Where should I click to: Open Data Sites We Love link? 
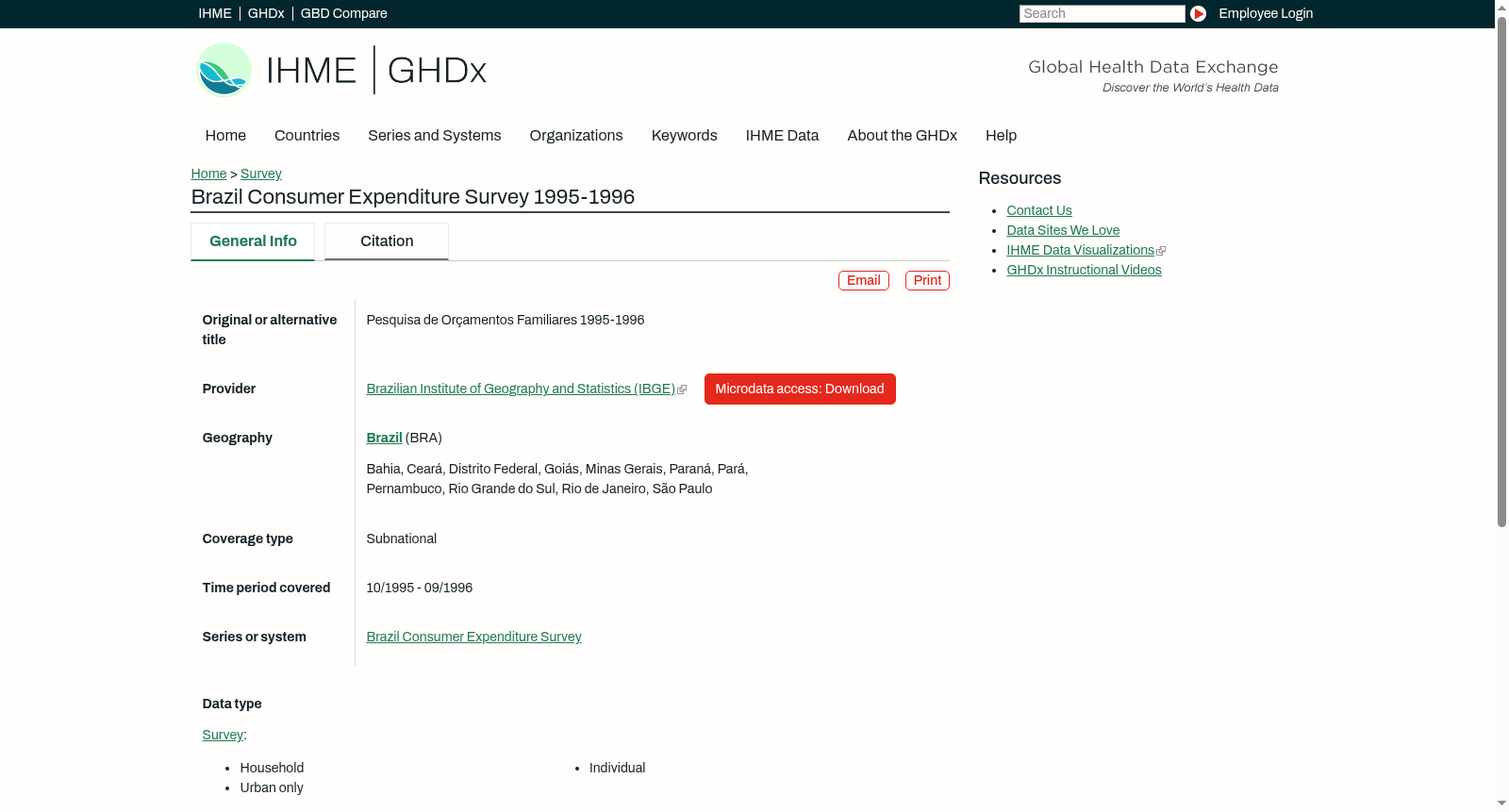pyautogui.click(x=1063, y=230)
